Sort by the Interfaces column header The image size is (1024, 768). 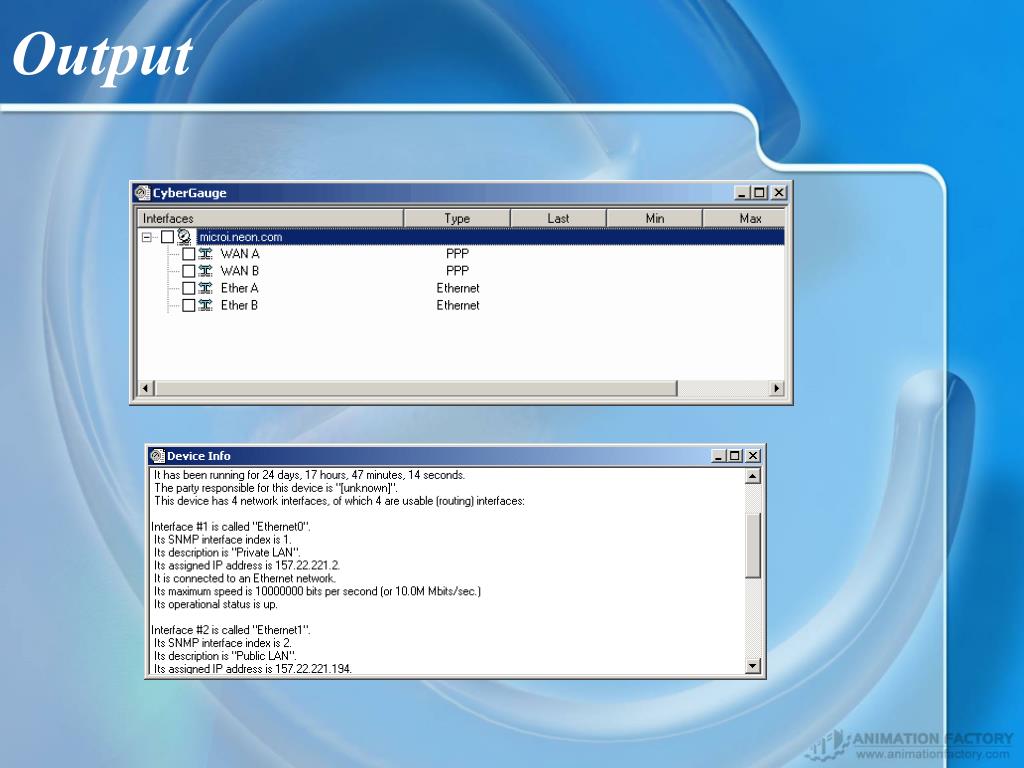(x=270, y=218)
